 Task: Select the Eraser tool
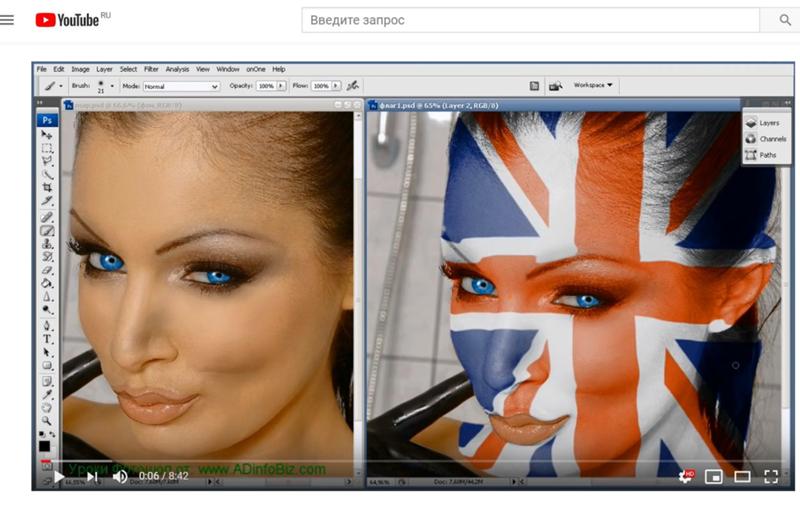point(47,270)
